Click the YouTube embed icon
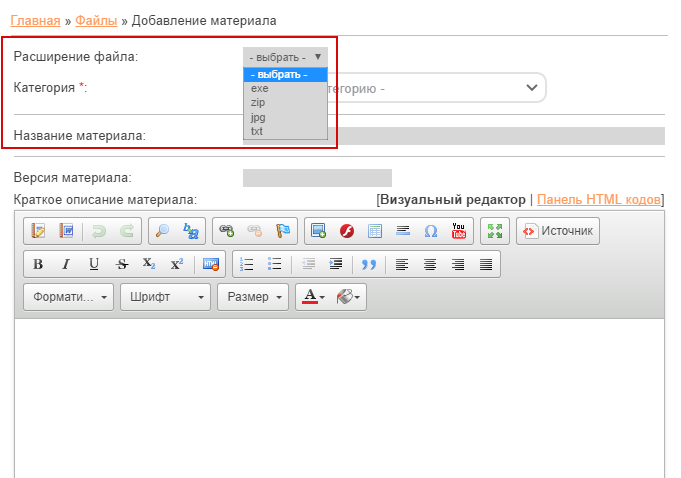The image size is (681, 478). pos(459,231)
